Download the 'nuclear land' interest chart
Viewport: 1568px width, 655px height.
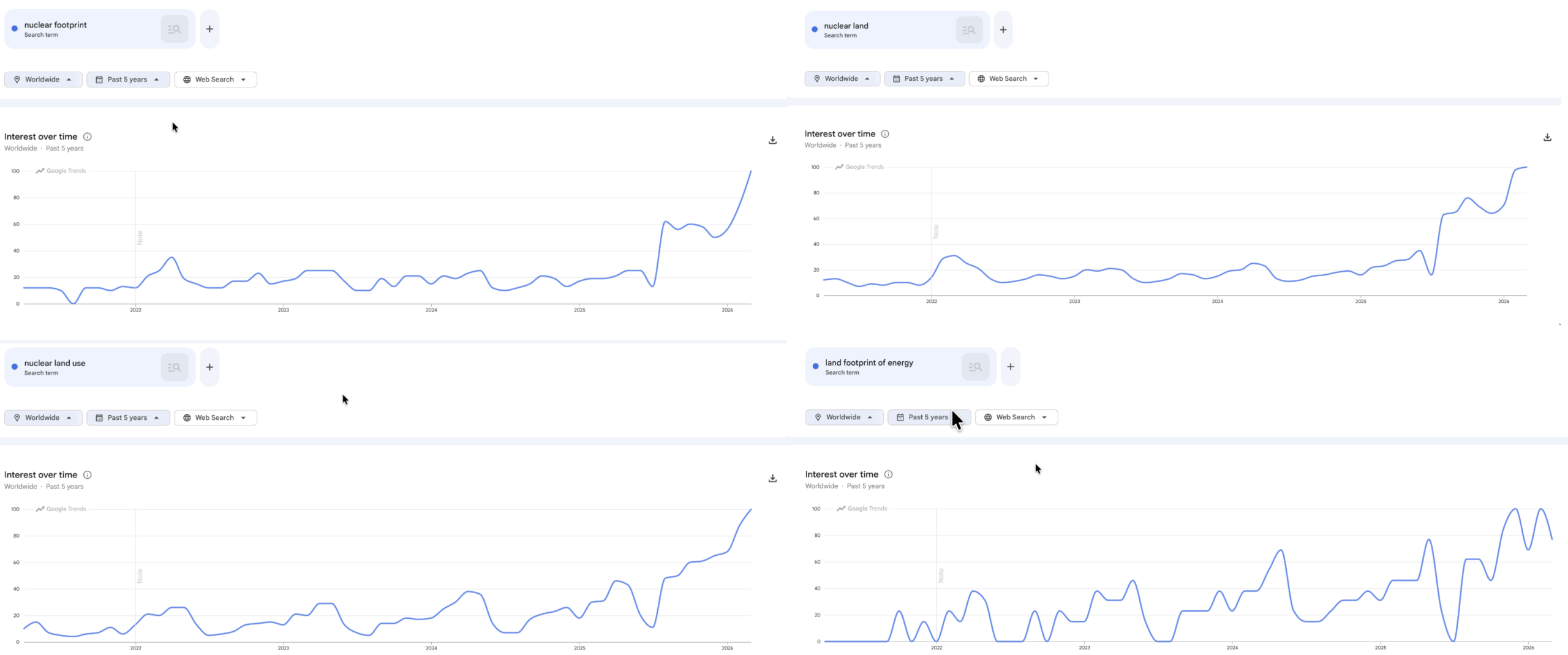(1547, 138)
